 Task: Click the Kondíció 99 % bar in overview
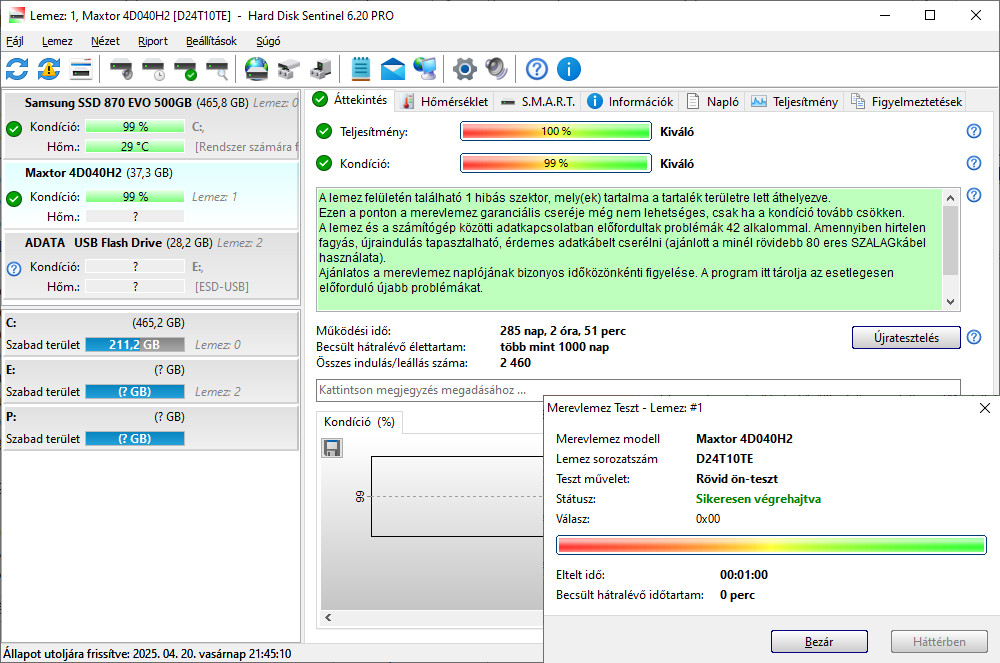click(555, 163)
